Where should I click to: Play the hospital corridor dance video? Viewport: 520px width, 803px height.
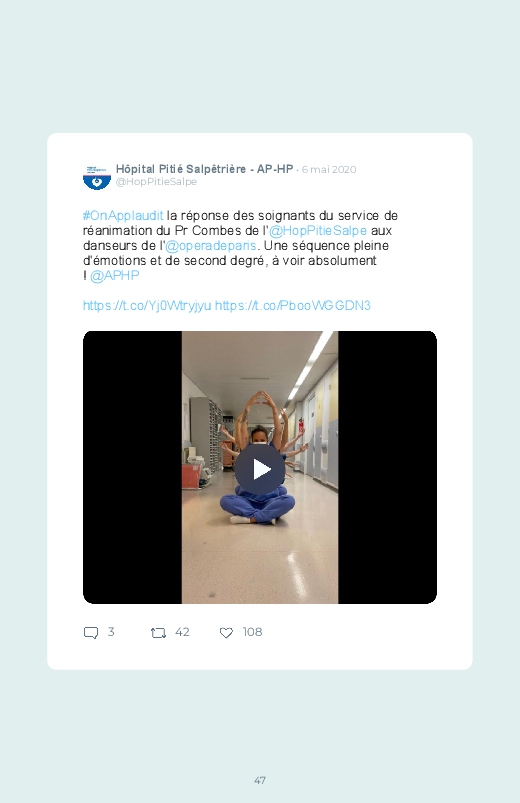[x=260, y=469]
